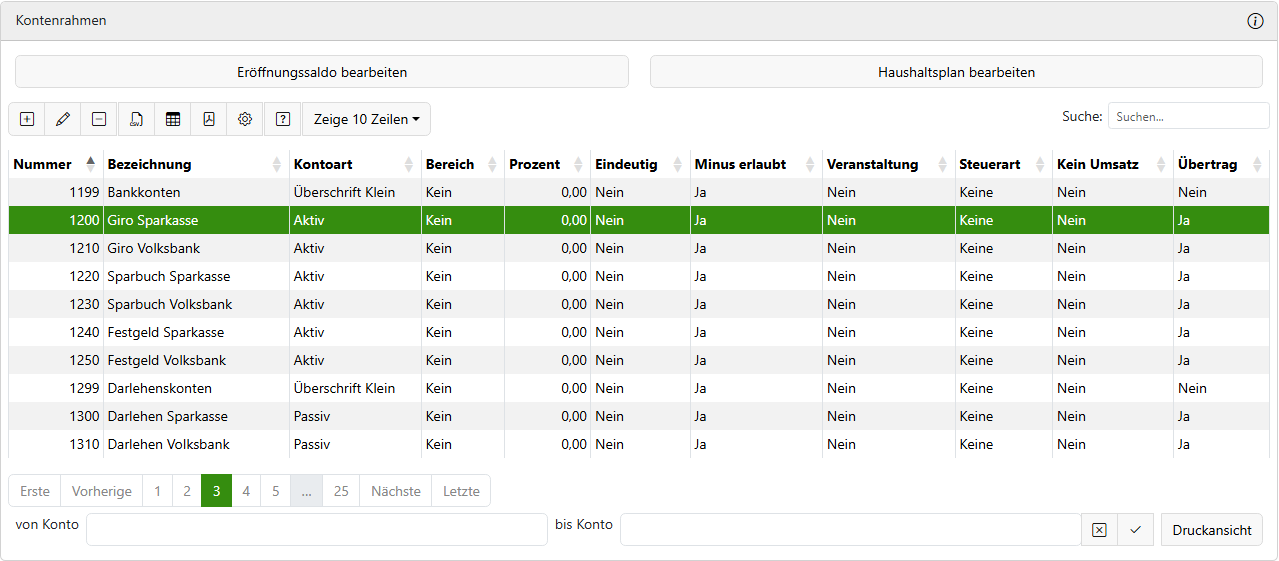Image resolution: width=1279 pixels, height=561 pixels.
Task: Click the minus delete account icon
Action: click(99, 119)
